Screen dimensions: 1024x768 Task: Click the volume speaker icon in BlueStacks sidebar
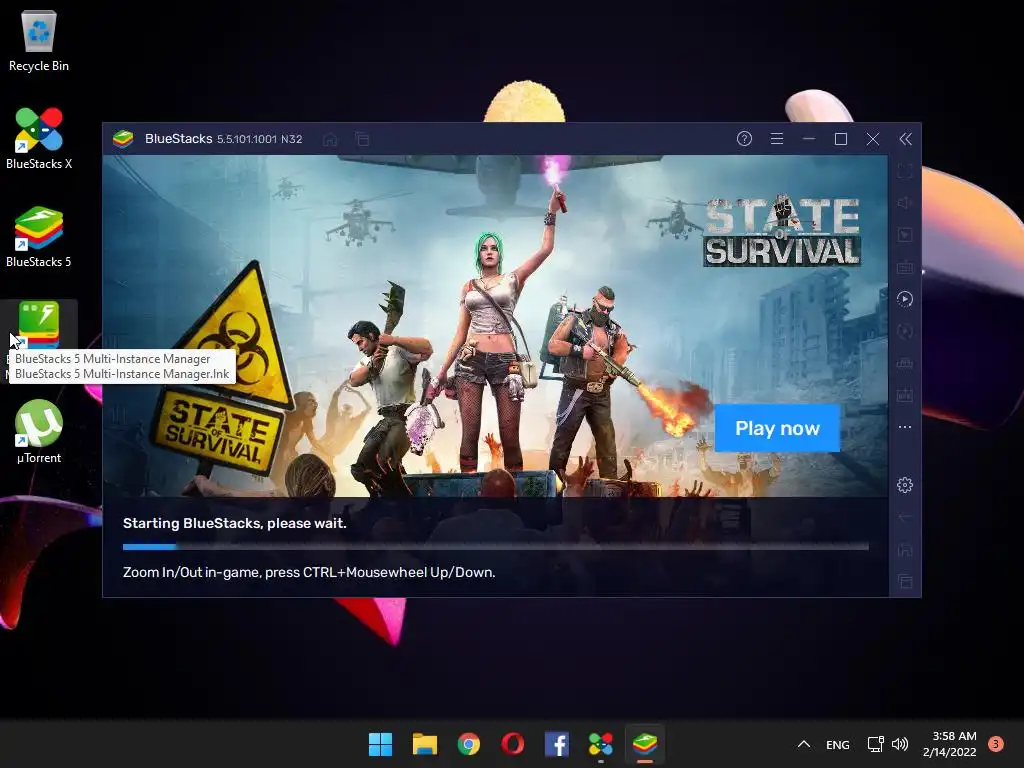(x=904, y=203)
